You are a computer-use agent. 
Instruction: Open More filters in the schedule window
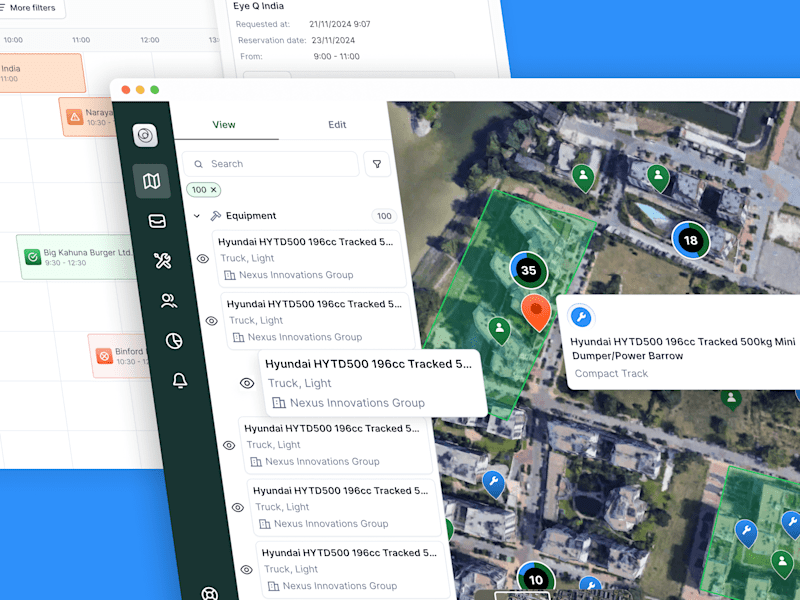coord(32,8)
